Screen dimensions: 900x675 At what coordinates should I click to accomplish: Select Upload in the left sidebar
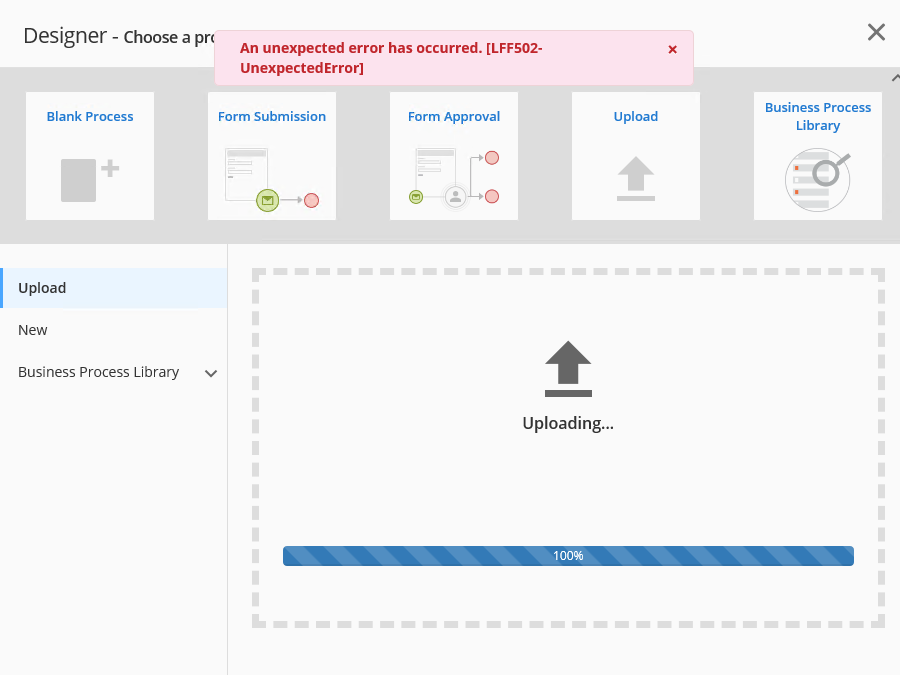click(42, 288)
